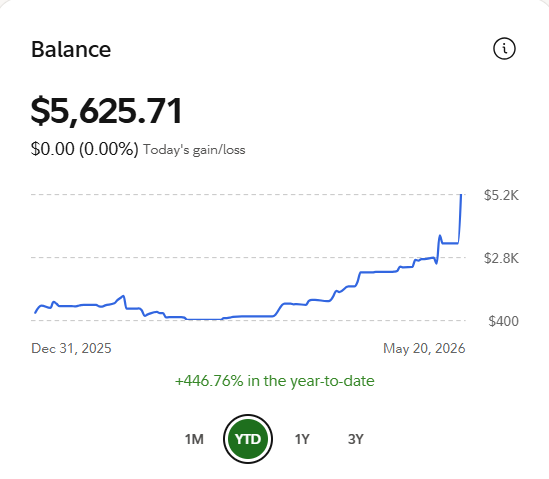This screenshot has height=479, width=549.
Task: Click the May 20, 2026 end date
Action: click(x=424, y=348)
